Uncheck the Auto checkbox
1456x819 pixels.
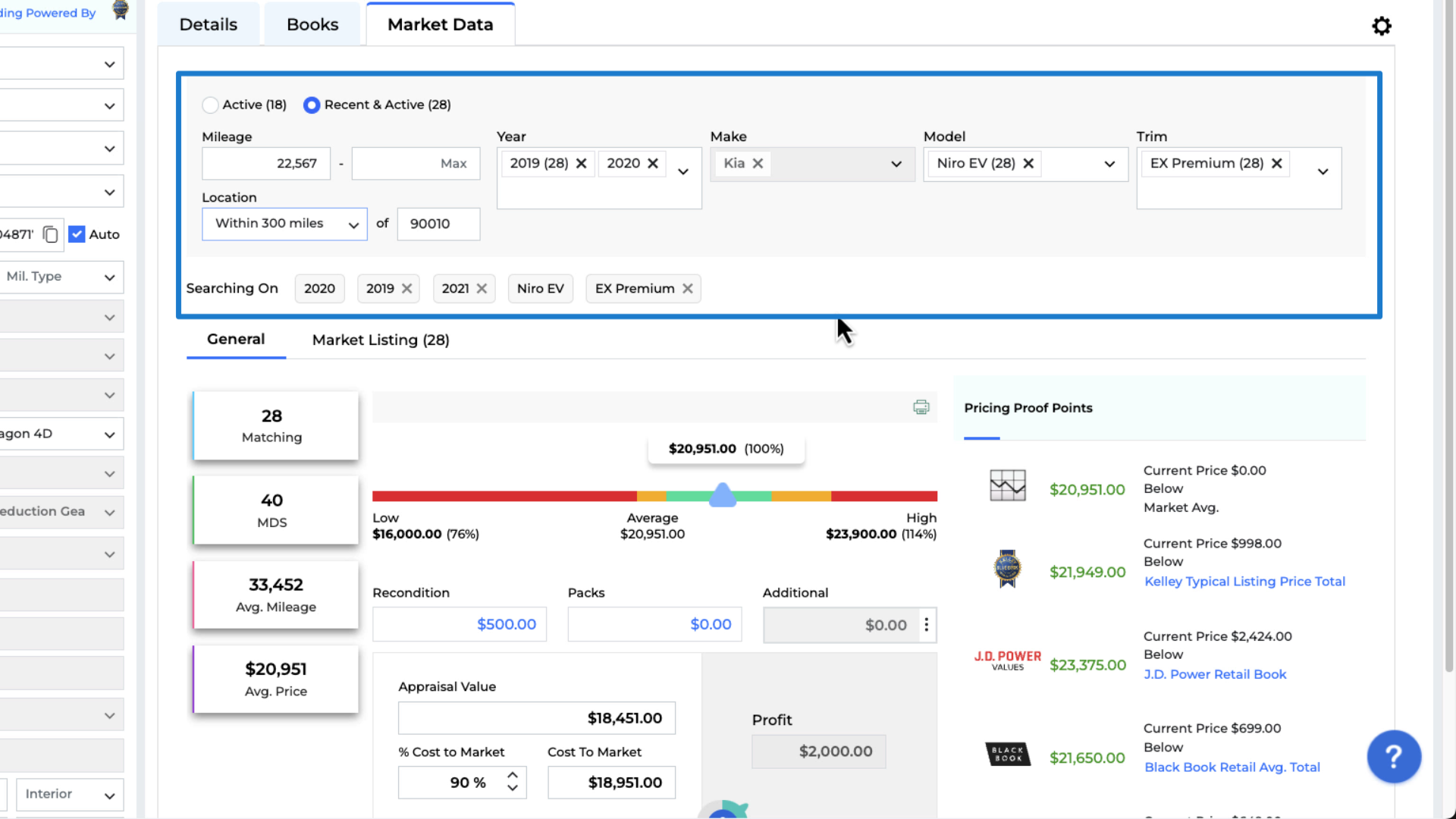77,234
